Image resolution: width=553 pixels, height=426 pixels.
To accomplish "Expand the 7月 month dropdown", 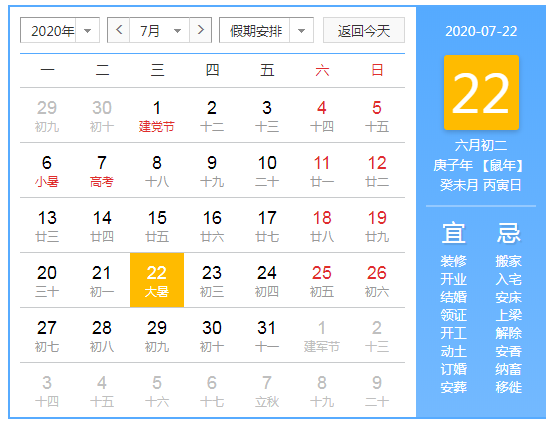I will pos(159,30).
